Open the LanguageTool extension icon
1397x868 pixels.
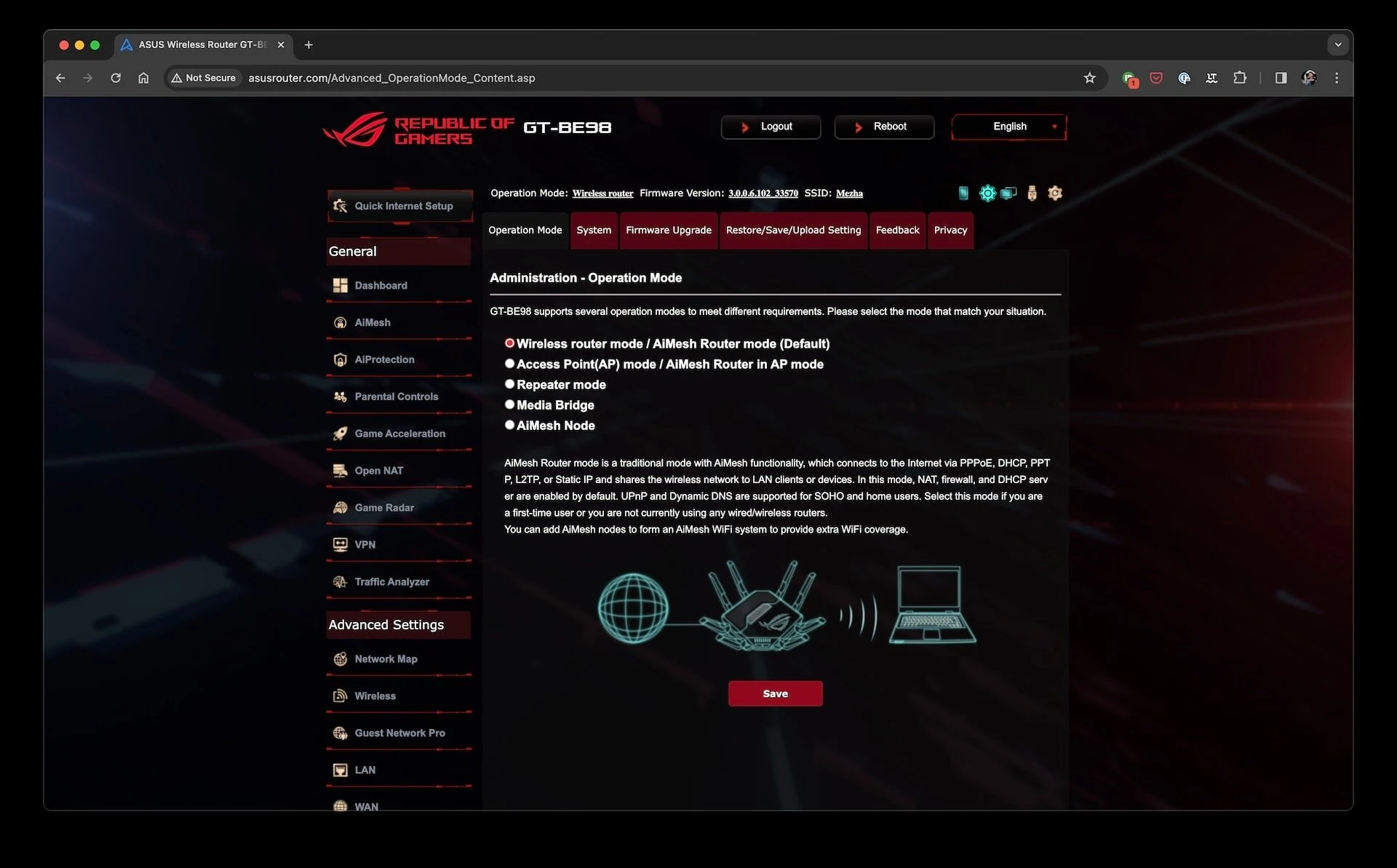1211,78
